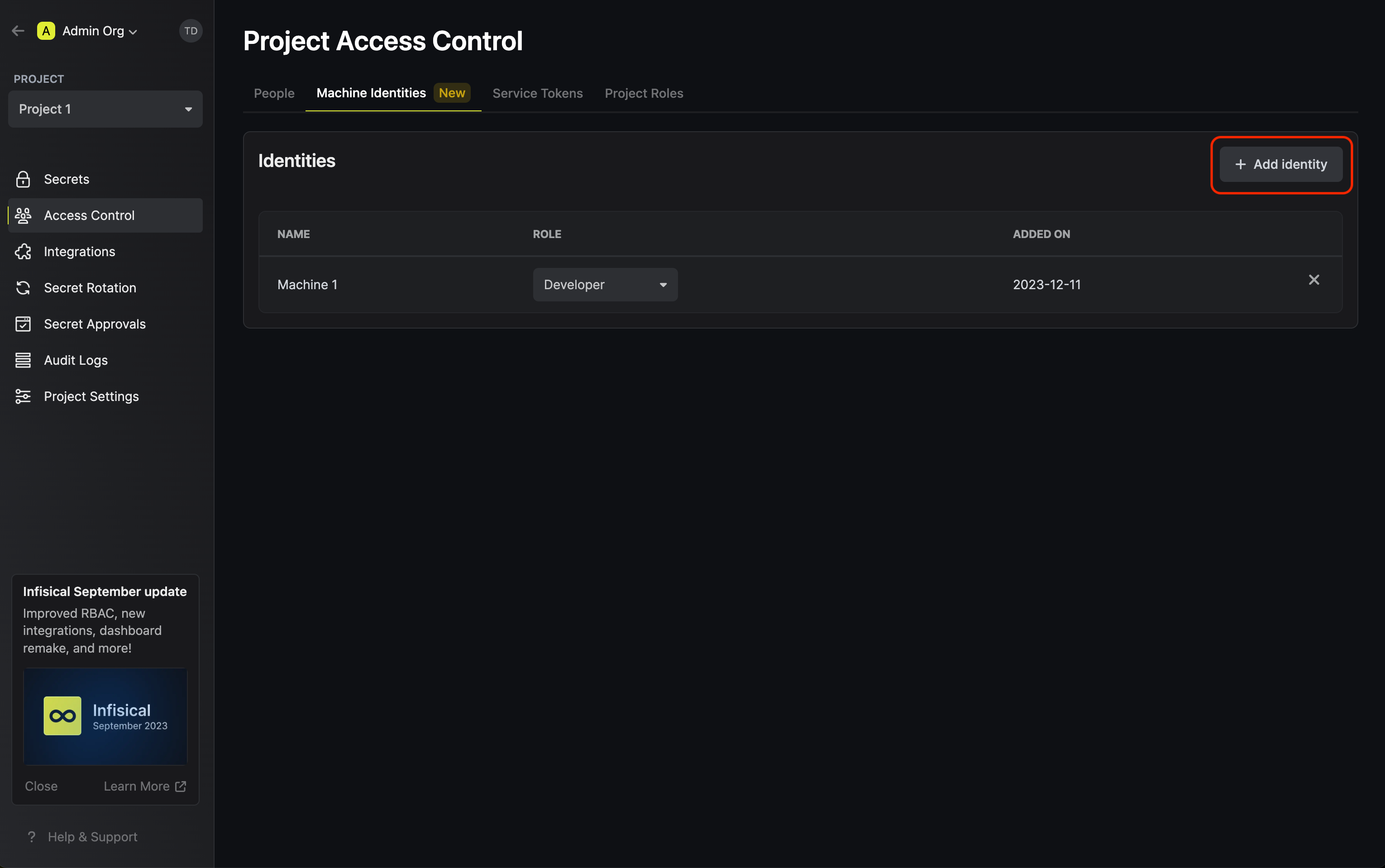Click the back arrow icon

18,31
